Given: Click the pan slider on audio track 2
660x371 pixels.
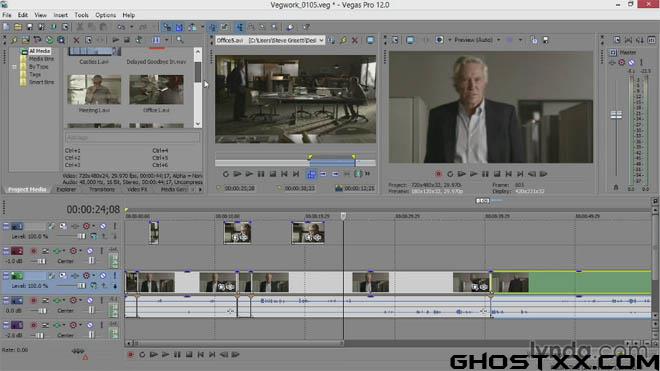Looking at the screenshot, I should (91, 261).
